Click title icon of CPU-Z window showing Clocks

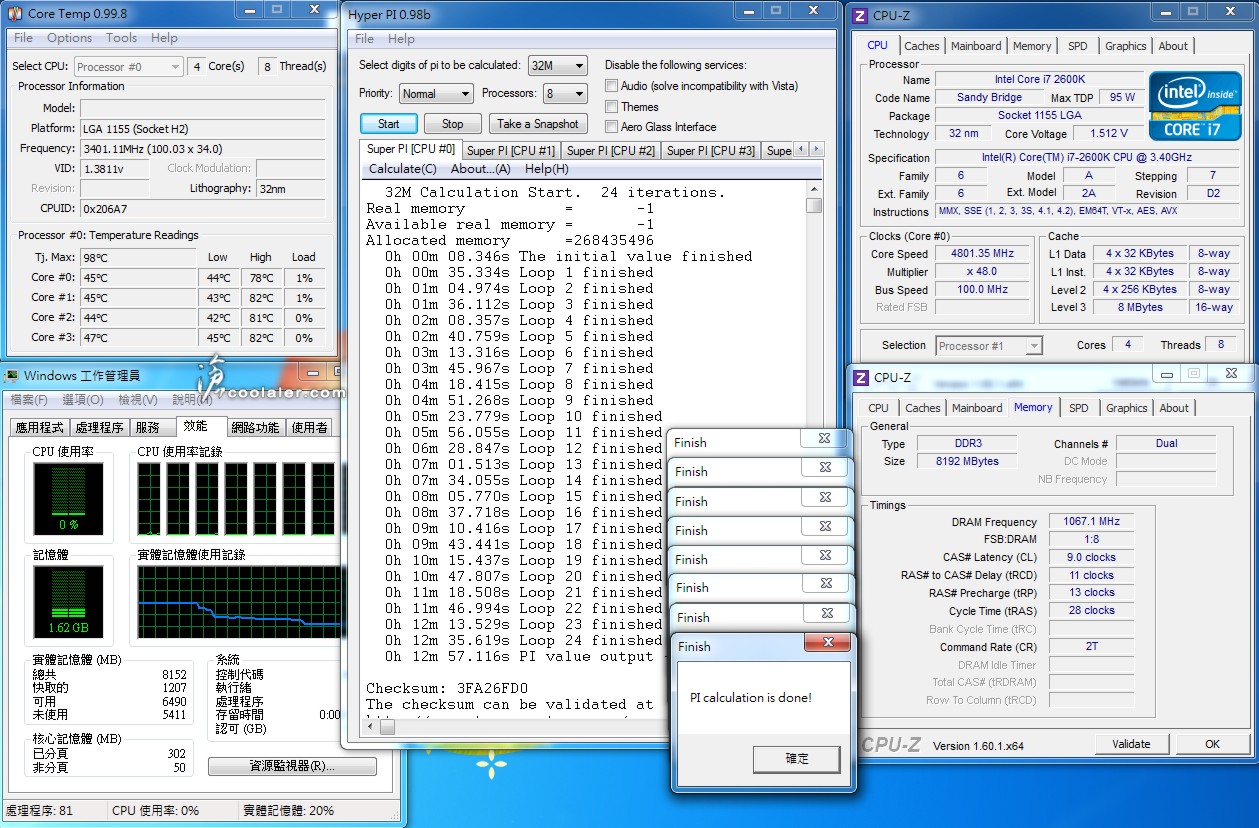point(860,15)
